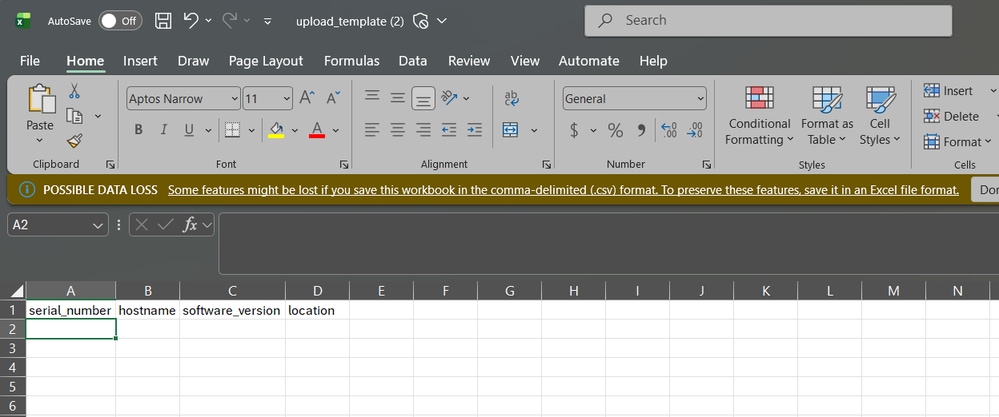Click Increase Decimal icon
Screen dimensions: 999x417
coord(669,130)
